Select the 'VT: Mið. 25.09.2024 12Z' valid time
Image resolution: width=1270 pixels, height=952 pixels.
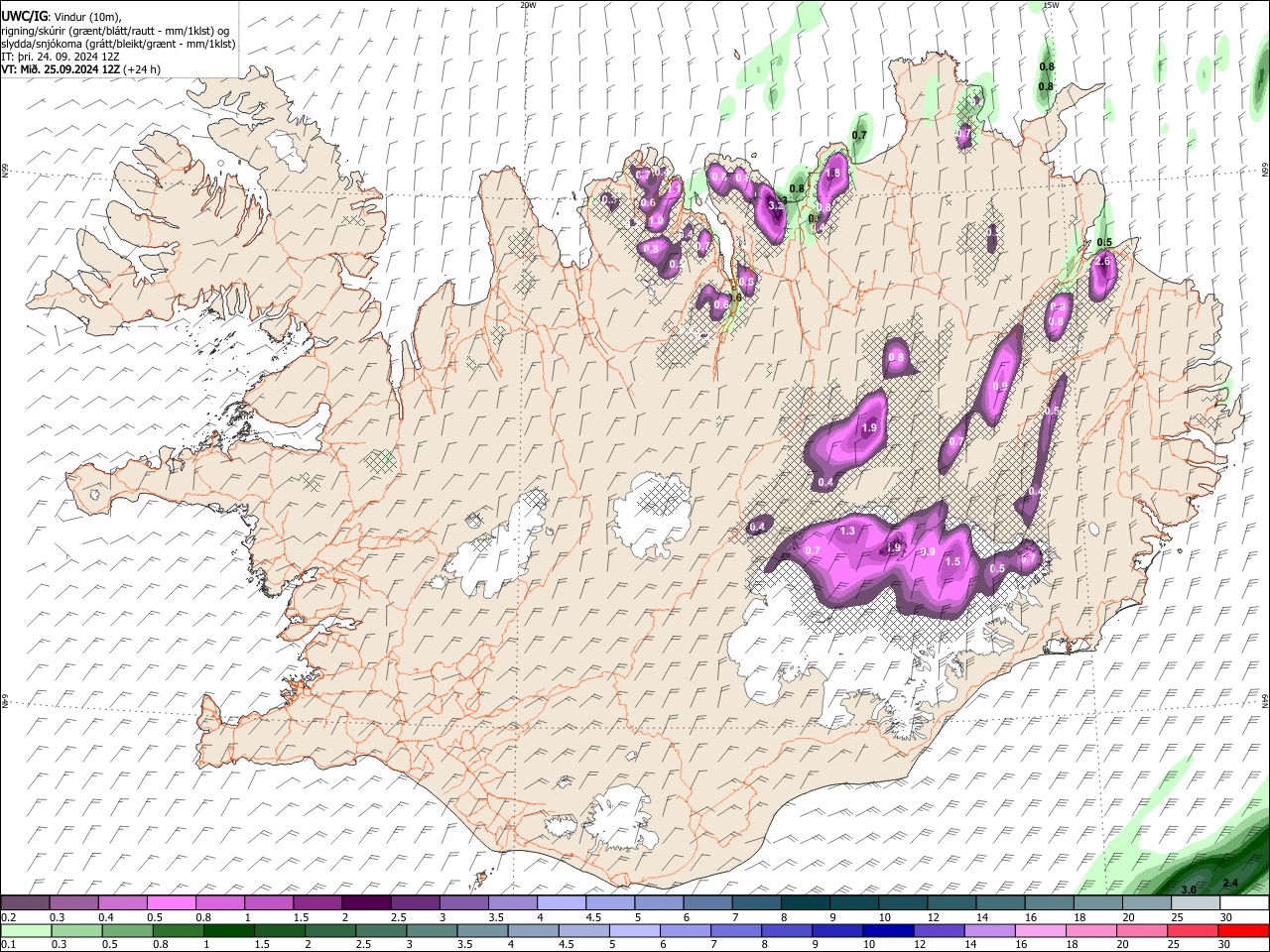coord(61,69)
